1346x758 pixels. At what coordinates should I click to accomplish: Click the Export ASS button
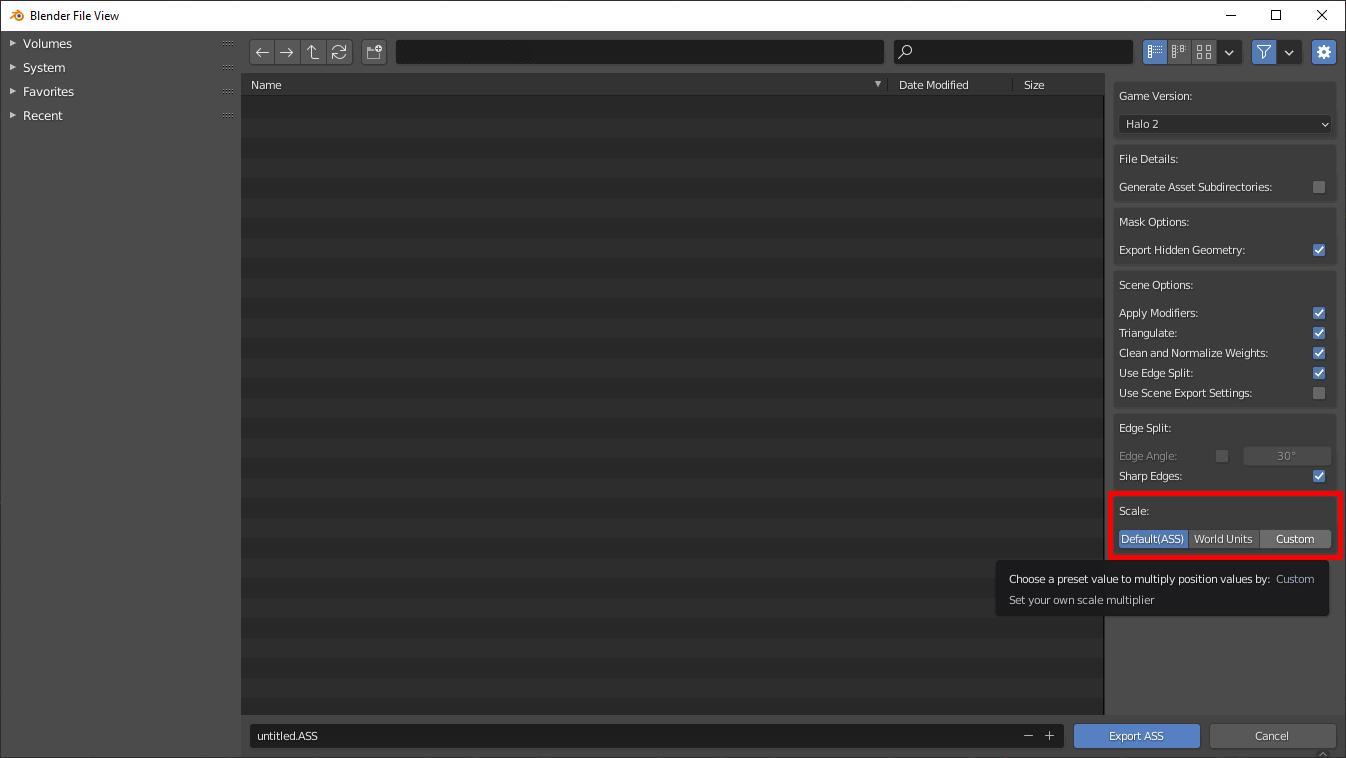pyautogui.click(x=1137, y=736)
